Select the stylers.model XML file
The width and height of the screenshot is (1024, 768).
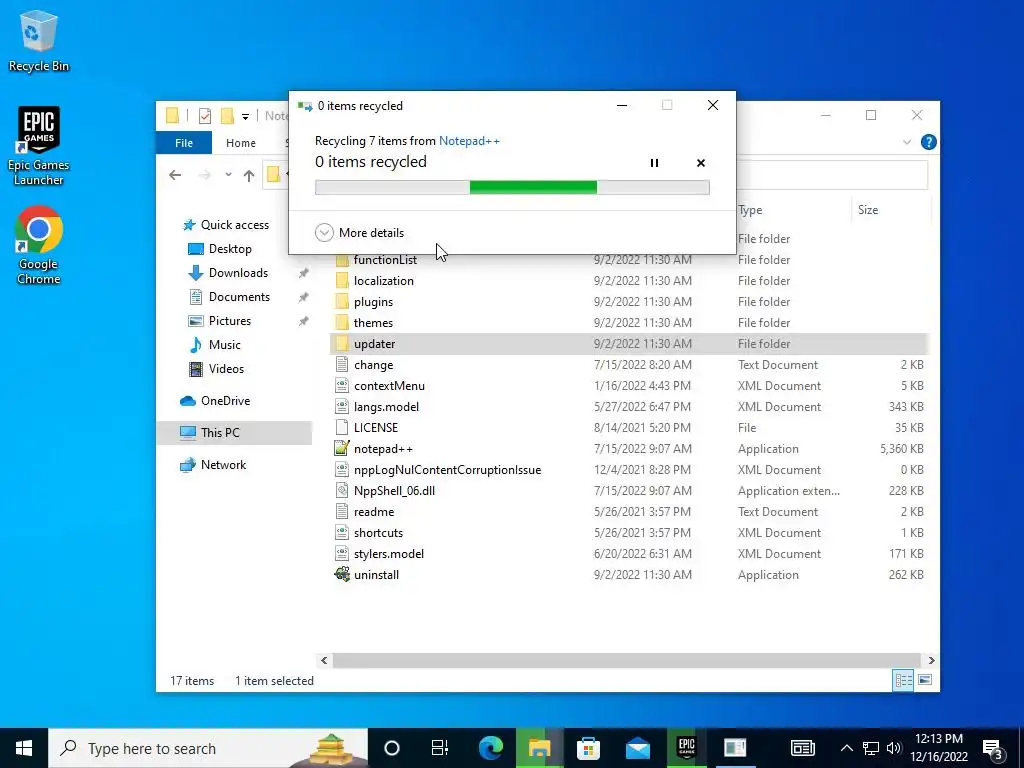389,554
